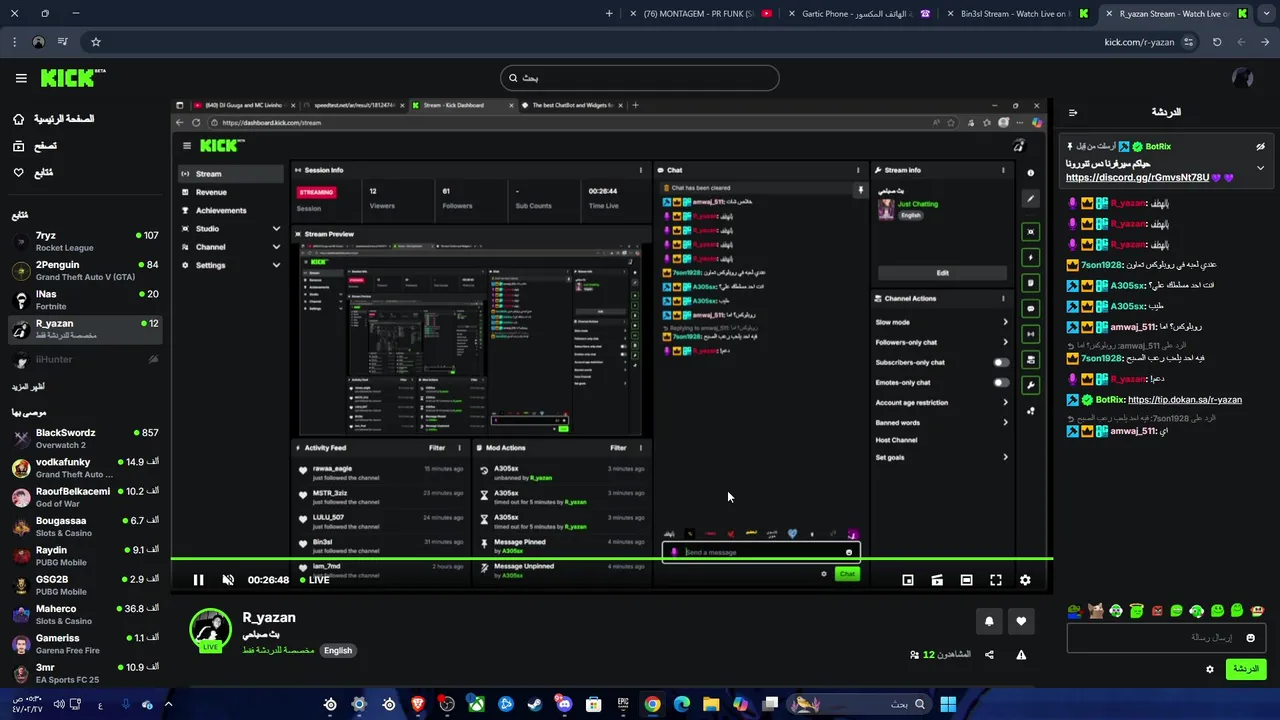1280x720 pixels.
Task: Open Brave browser from the taskbar
Action: (x=418, y=704)
